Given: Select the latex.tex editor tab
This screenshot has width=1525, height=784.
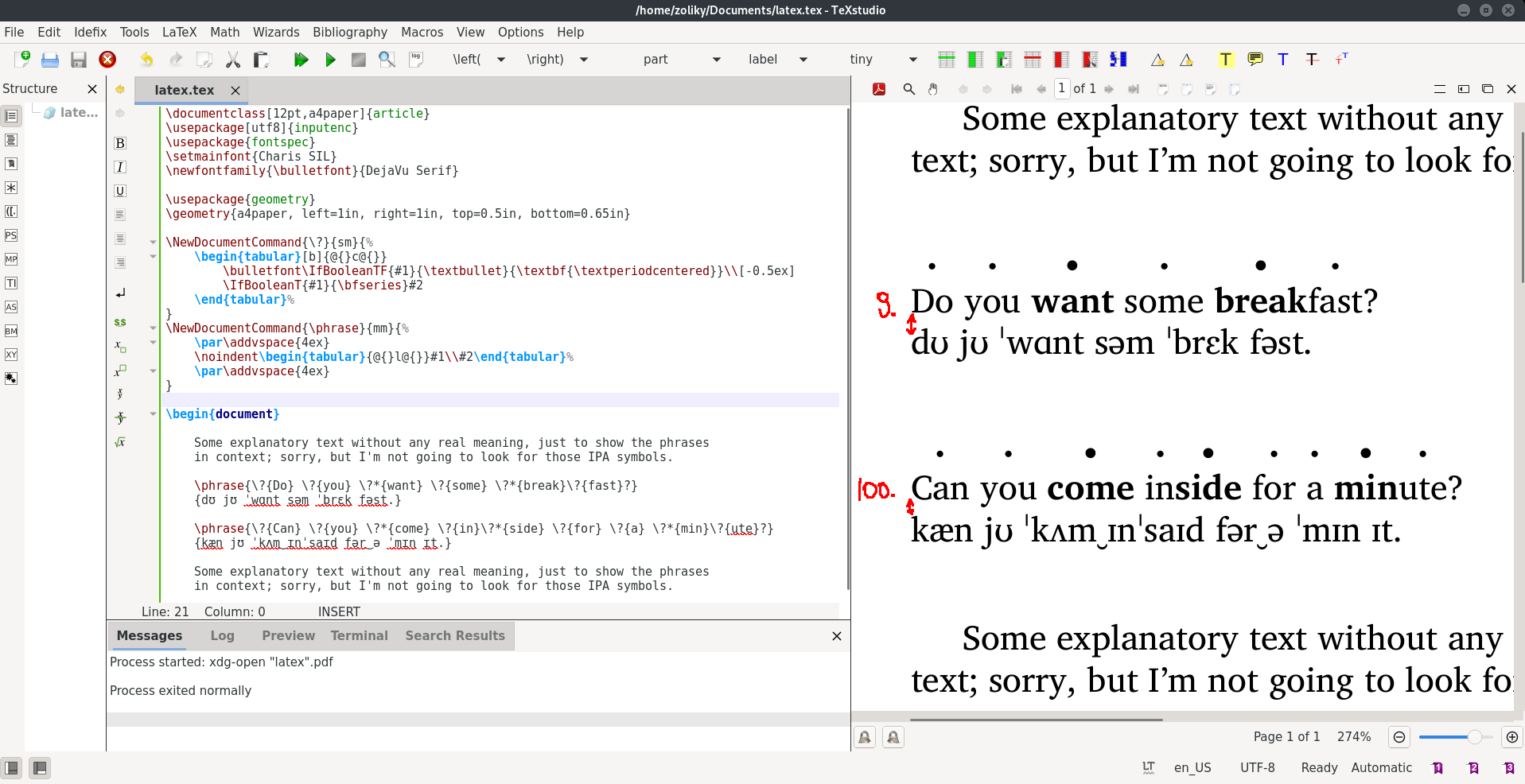Looking at the screenshot, I should coord(185,91).
